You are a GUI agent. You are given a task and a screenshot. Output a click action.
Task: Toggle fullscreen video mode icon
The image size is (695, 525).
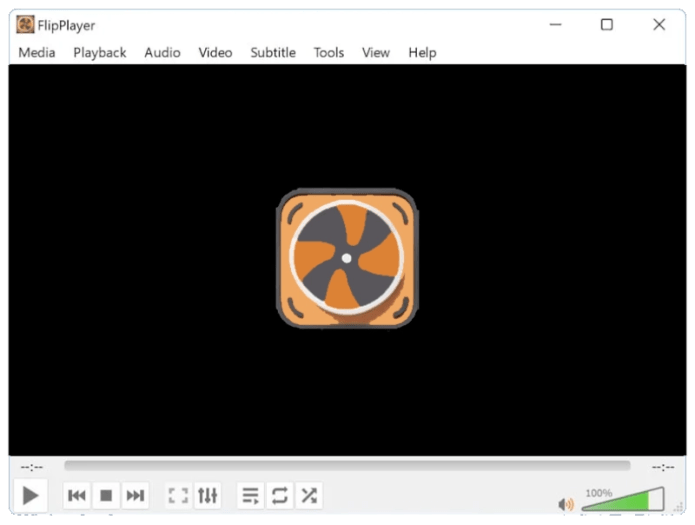pos(178,495)
